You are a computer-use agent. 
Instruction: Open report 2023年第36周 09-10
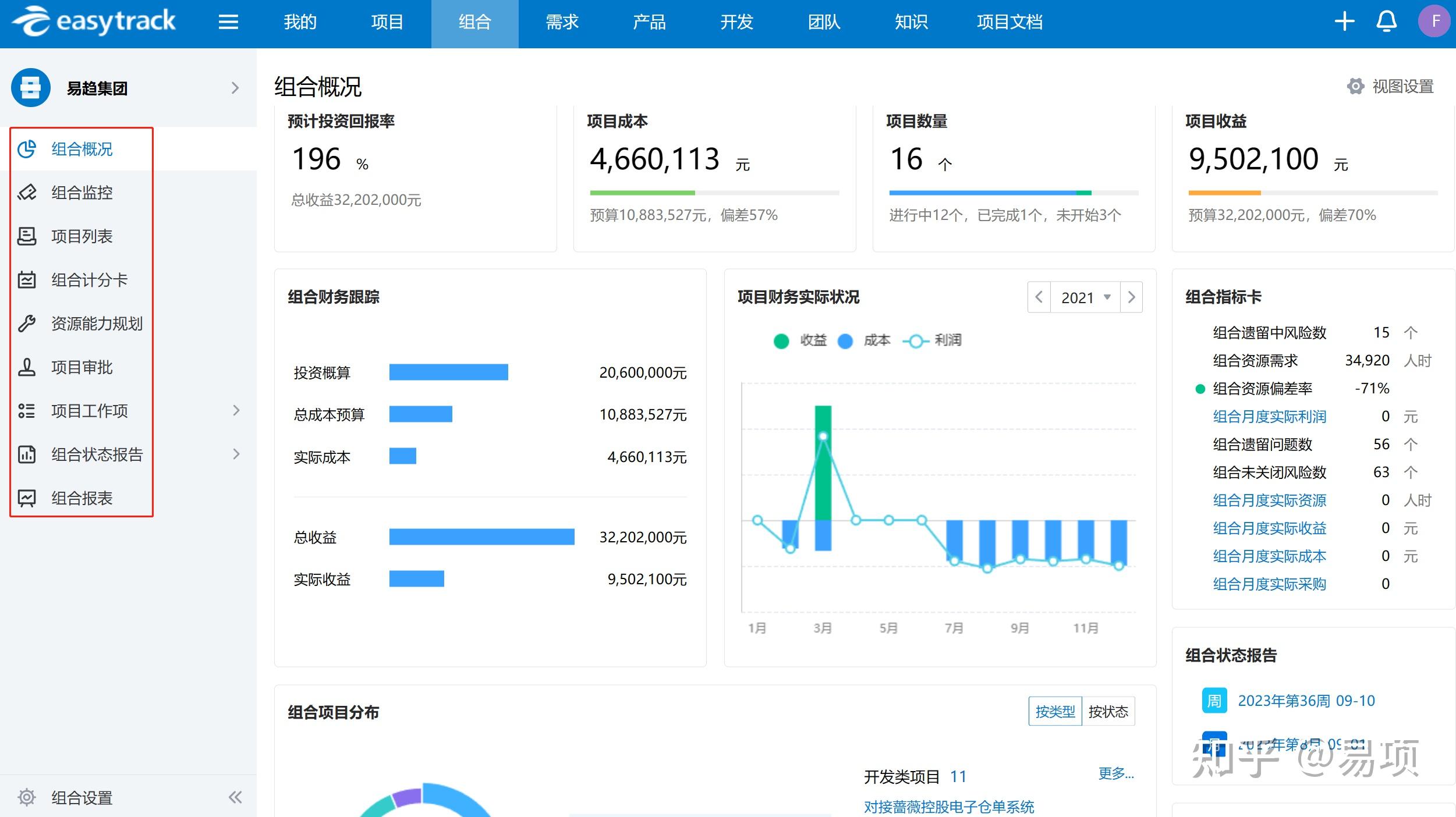pos(1306,701)
